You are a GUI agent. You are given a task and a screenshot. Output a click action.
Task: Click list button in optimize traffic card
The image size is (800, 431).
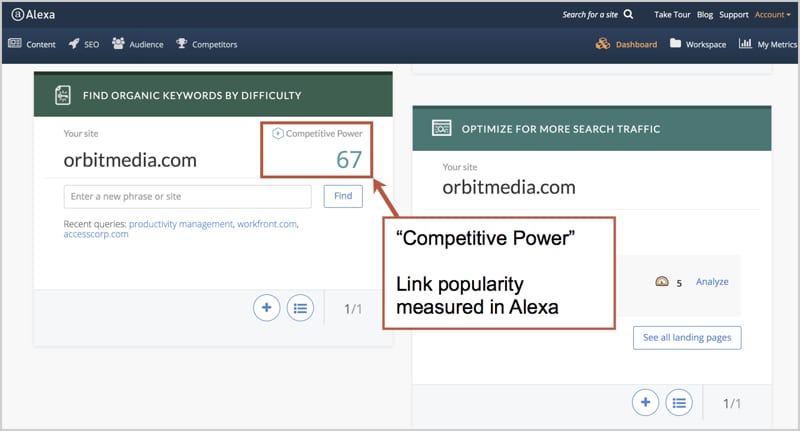[x=679, y=402]
